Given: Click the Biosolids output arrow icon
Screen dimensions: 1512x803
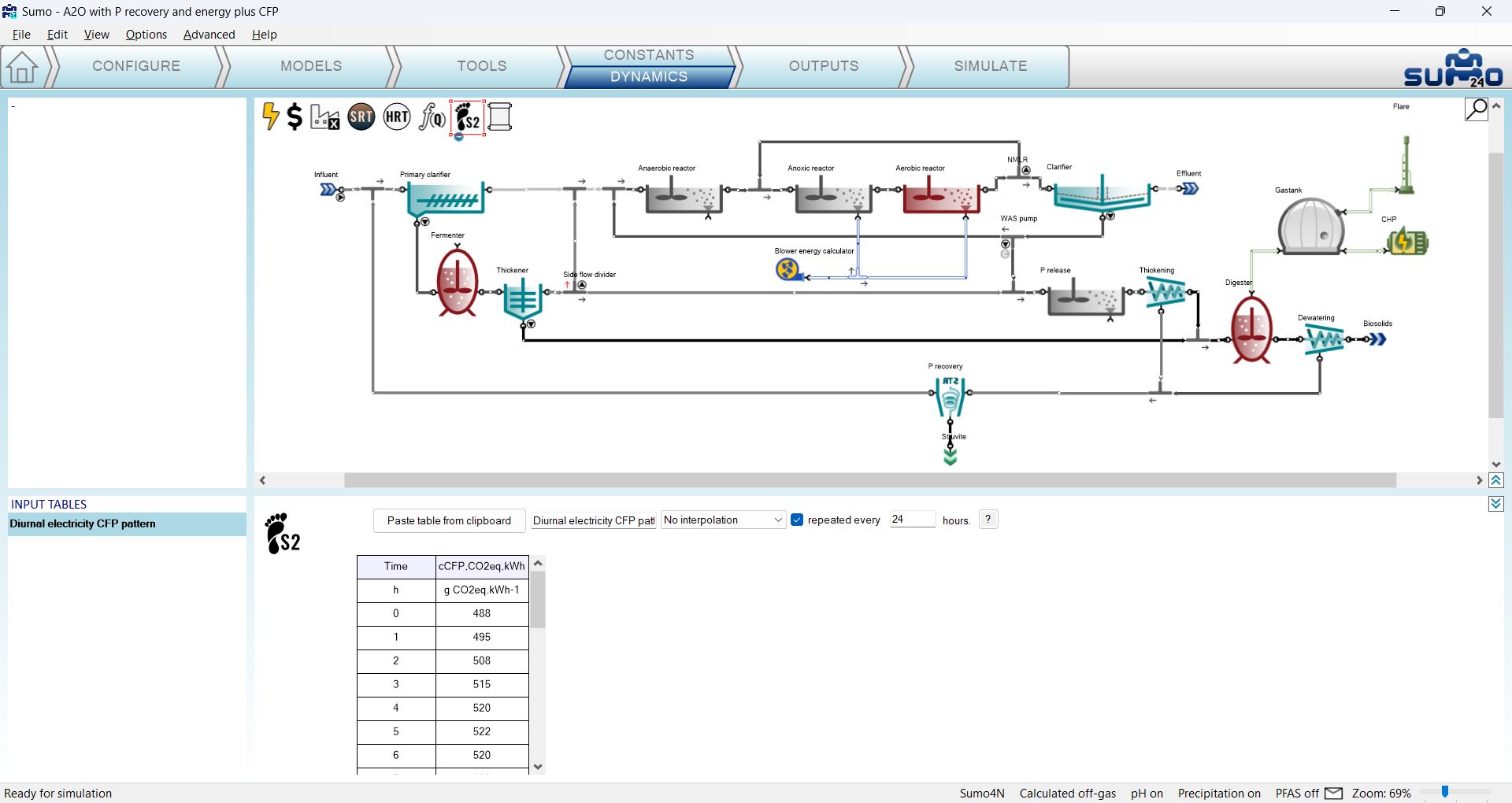Looking at the screenshot, I should pyautogui.click(x=1377, y=339).
